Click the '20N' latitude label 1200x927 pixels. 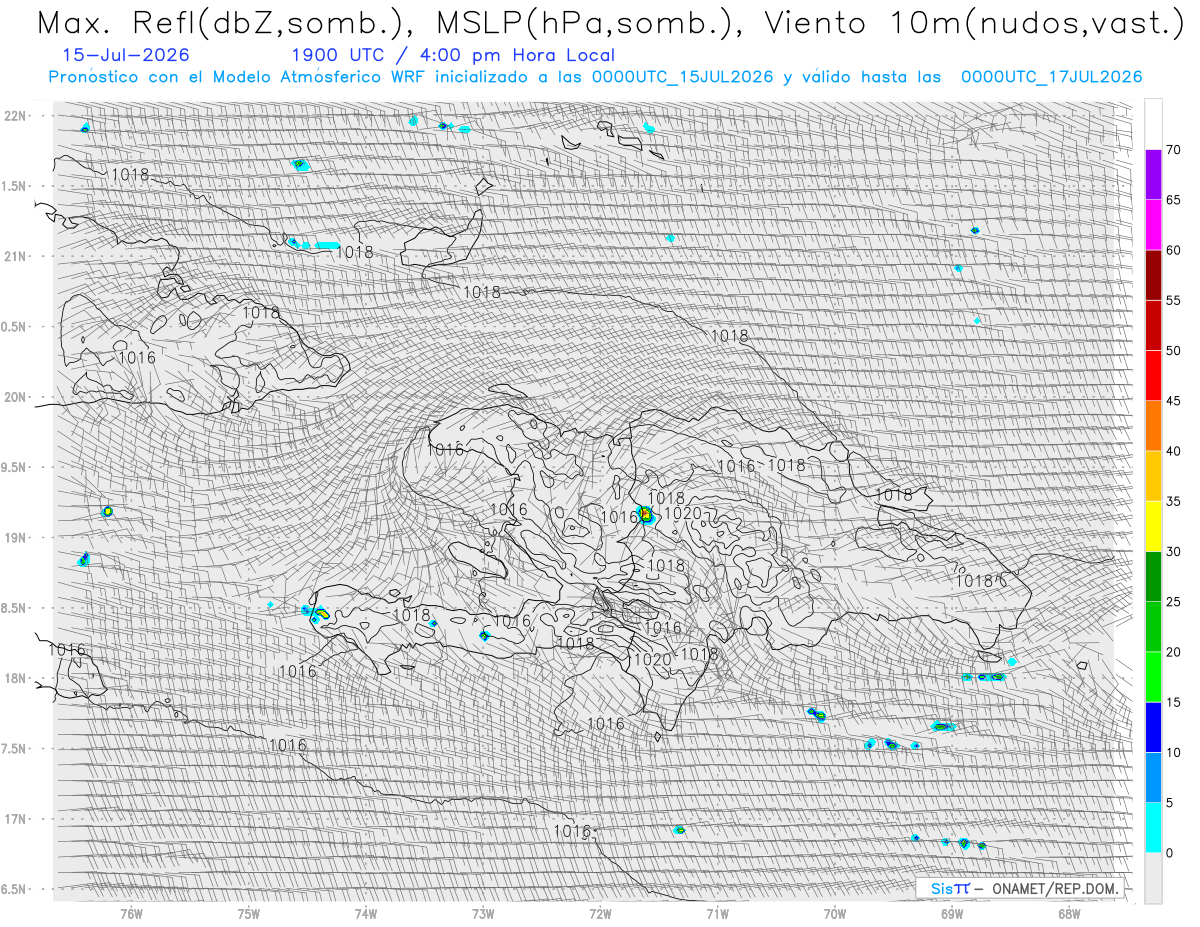point(16,397)
